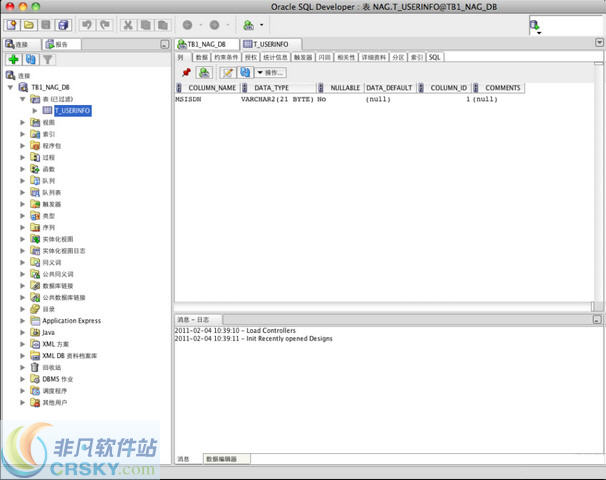Click the database icon in the top-right search box

(535, 25)
